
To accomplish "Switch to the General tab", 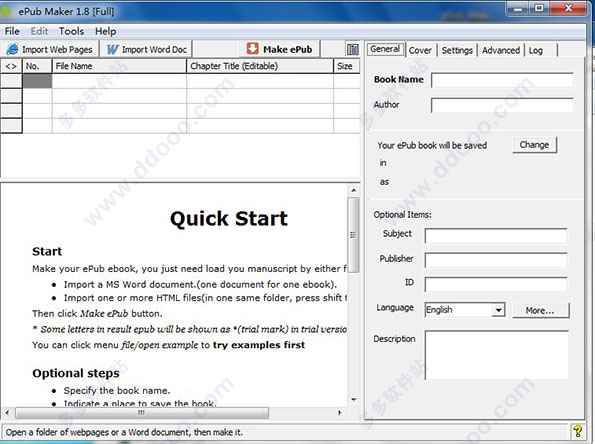I will click(x=385, y=49).
